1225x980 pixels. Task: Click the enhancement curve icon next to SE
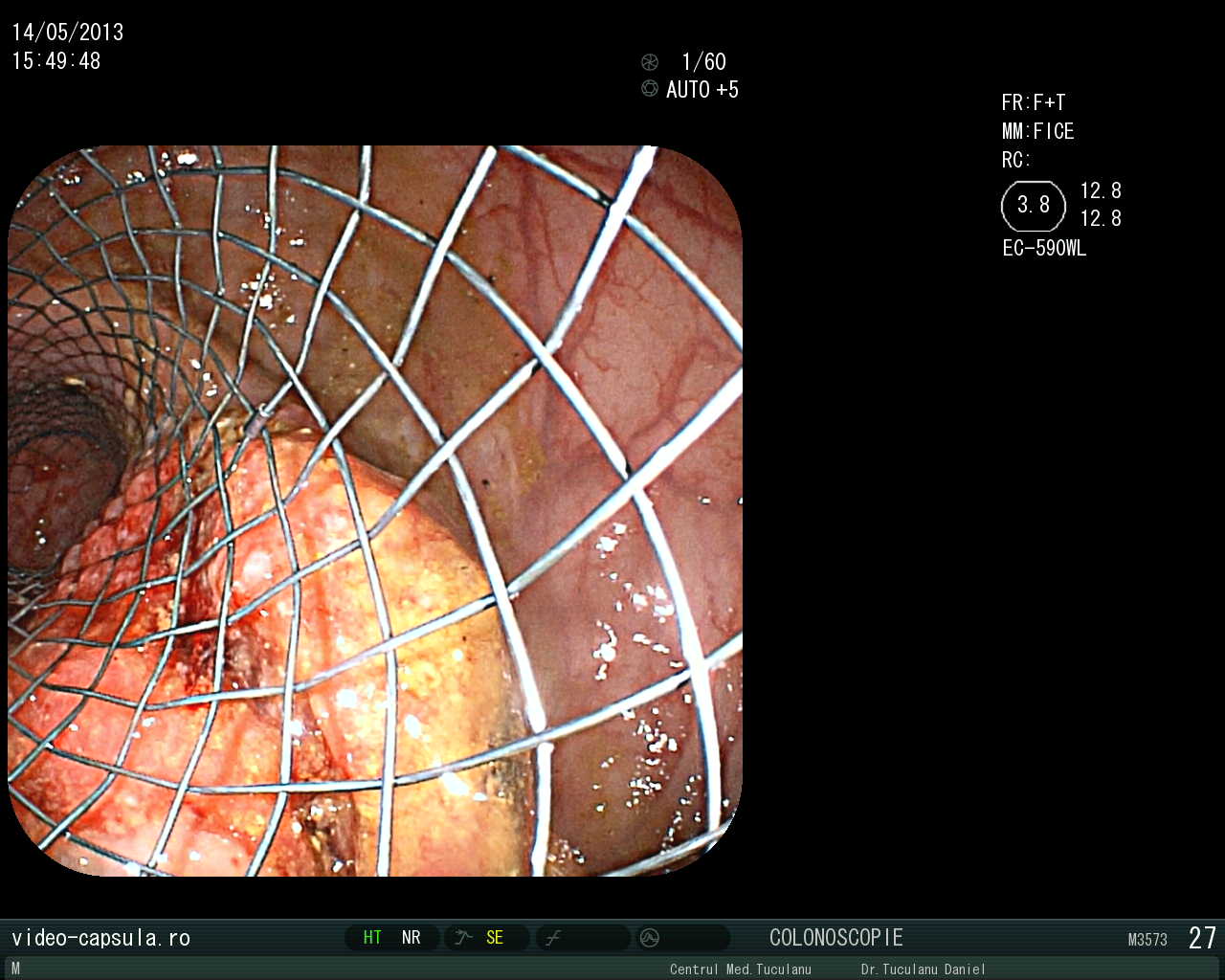(464, 938)
